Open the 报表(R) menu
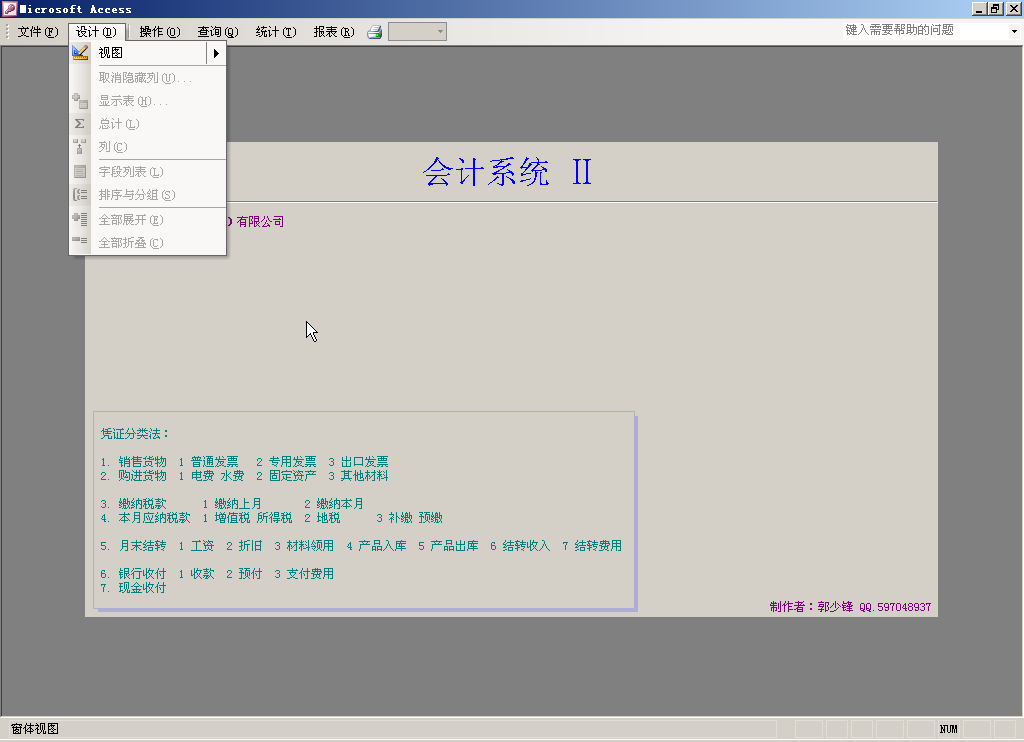 pos(333,32)
